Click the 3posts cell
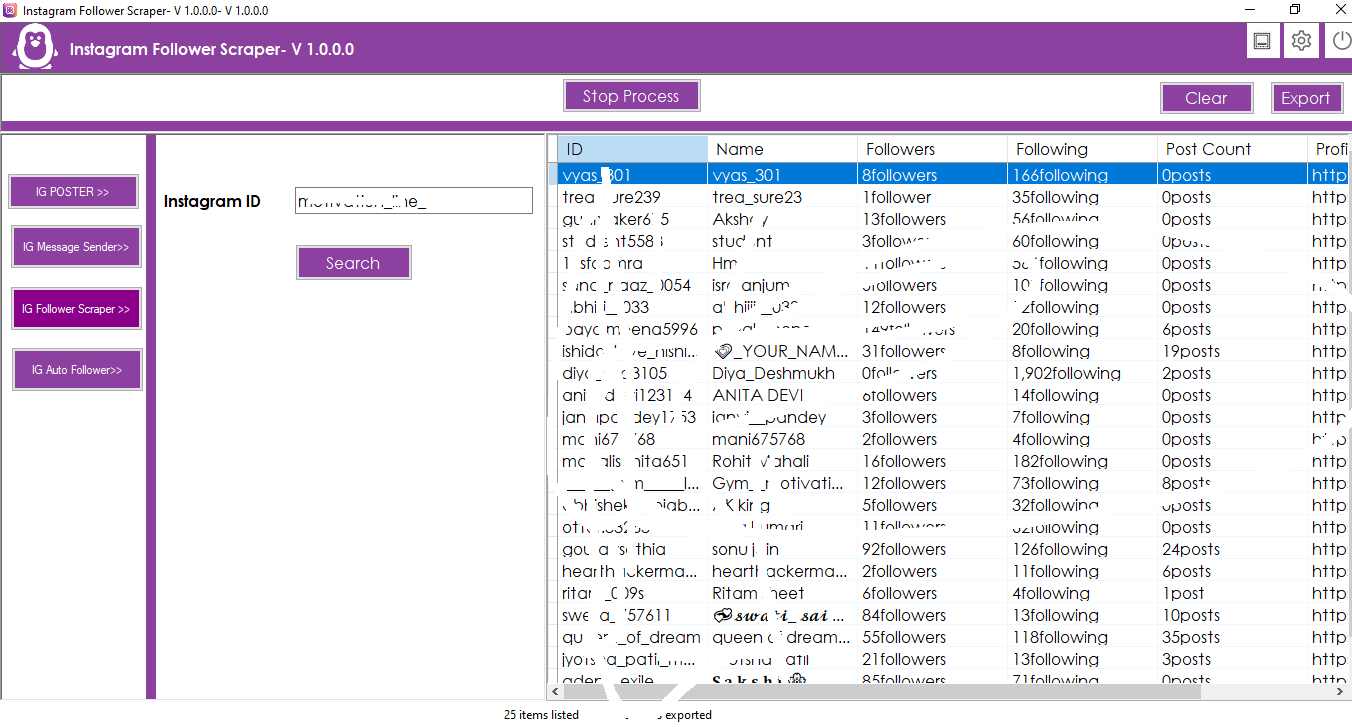The width and height of the screenshot is (1352, 727). [x=1232, y=659]
